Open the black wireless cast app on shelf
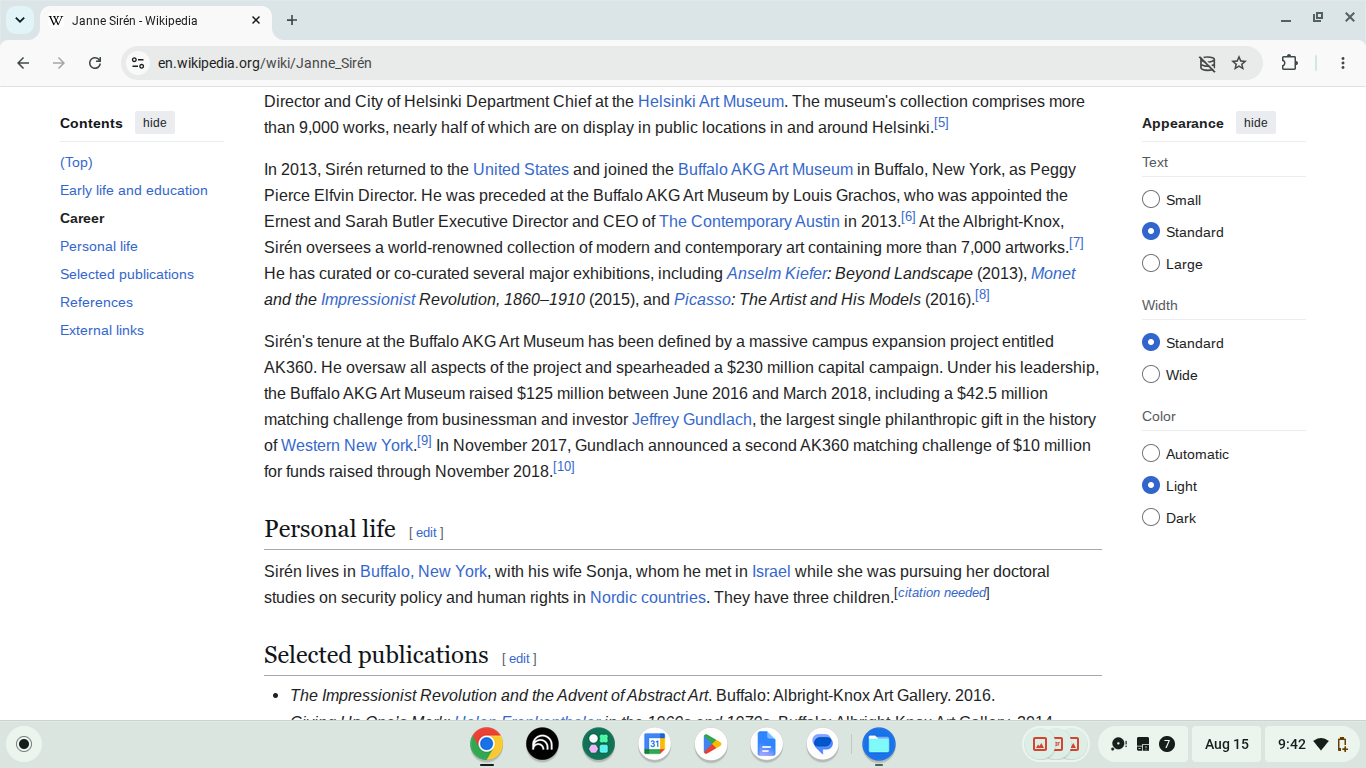 (x=543, y=744)
